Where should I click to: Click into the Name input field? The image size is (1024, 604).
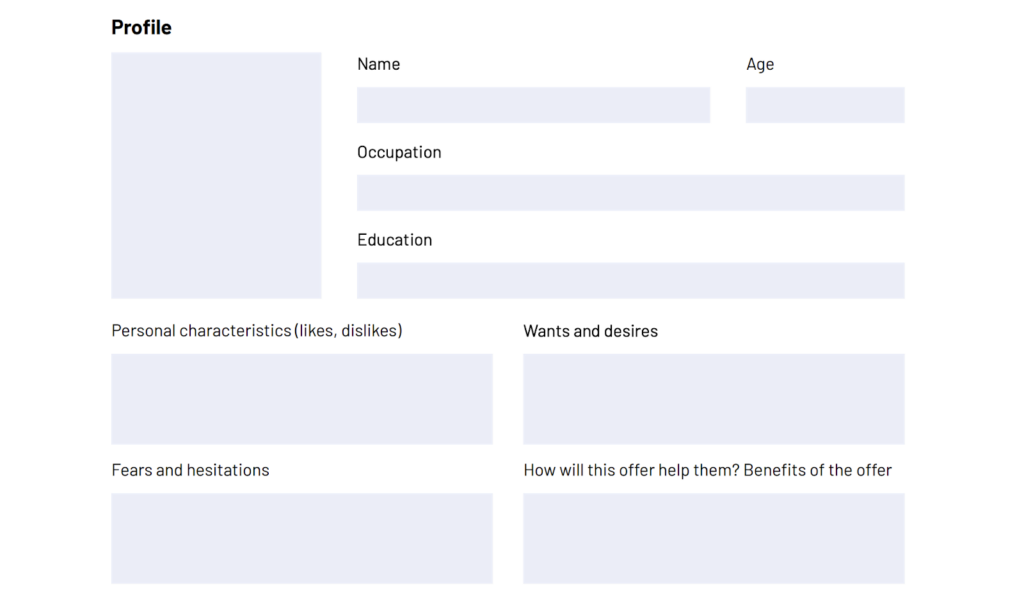[533, 105]
